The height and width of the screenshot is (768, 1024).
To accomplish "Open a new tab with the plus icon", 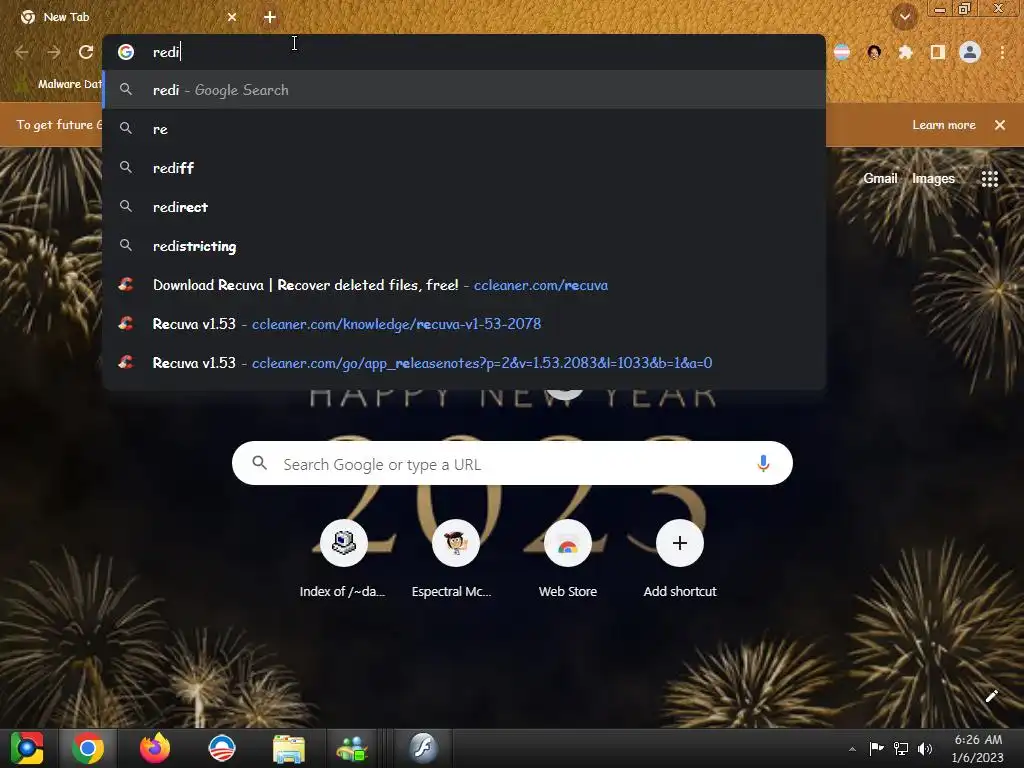I will 270,17.
